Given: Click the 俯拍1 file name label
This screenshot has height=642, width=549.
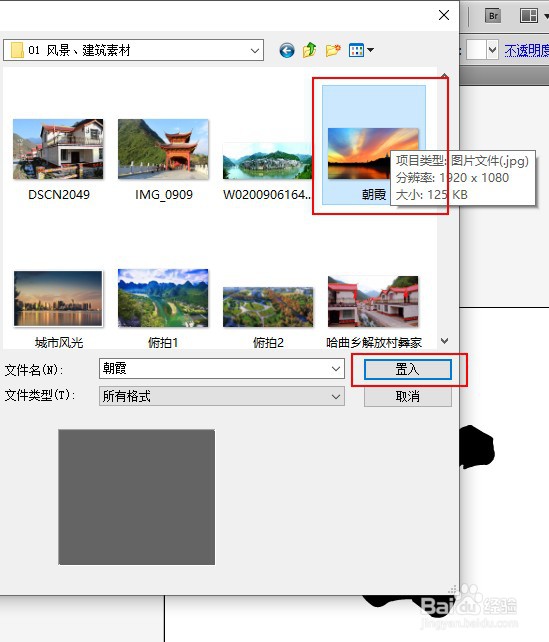Looking at the screenshot, I should 163,343.
